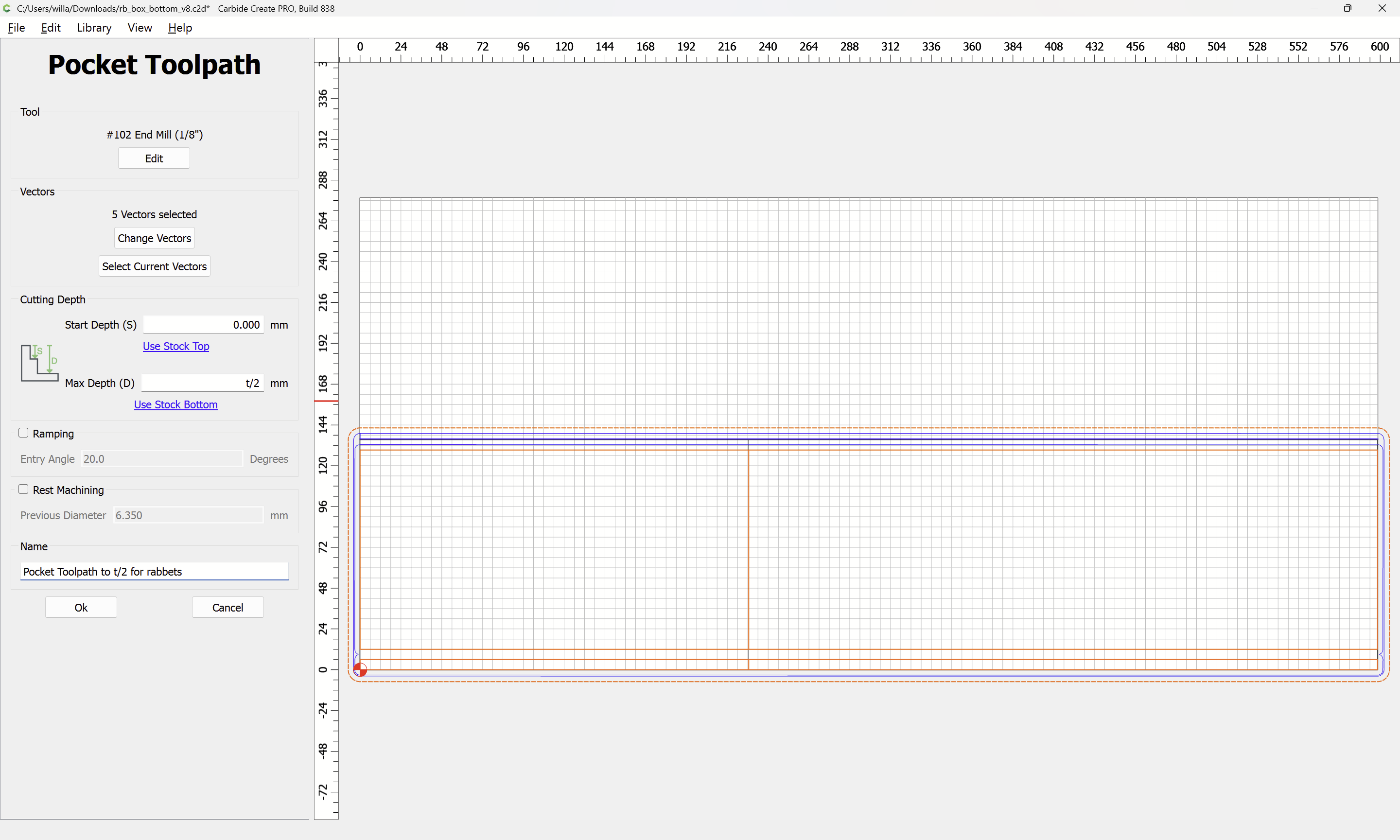Open the View menu
Screen dimensions: 1400x840
[139, 28]
